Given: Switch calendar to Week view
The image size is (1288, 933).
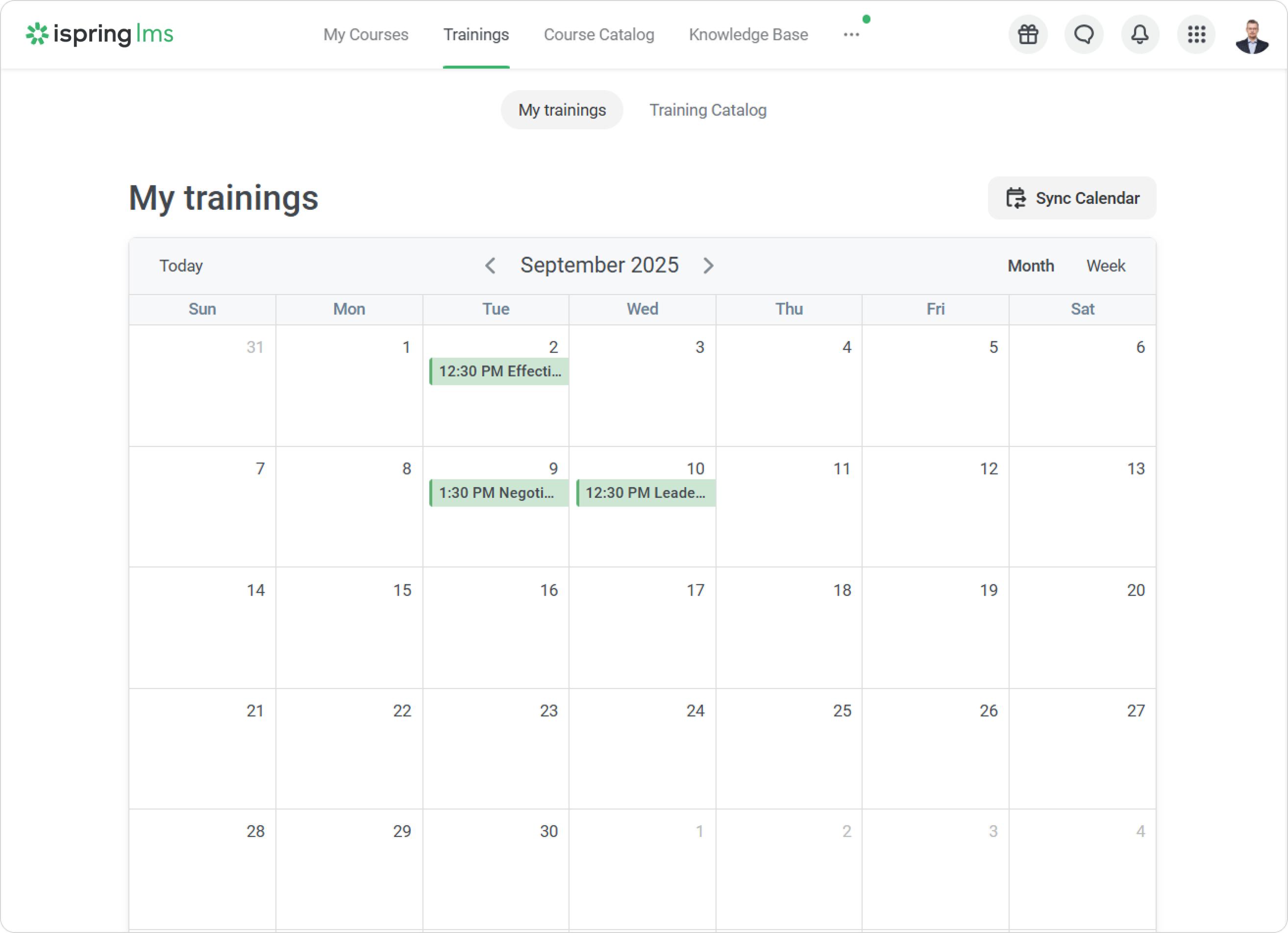Looking at the screenshot, I should pyautogui.click(x=1105, y=265).
